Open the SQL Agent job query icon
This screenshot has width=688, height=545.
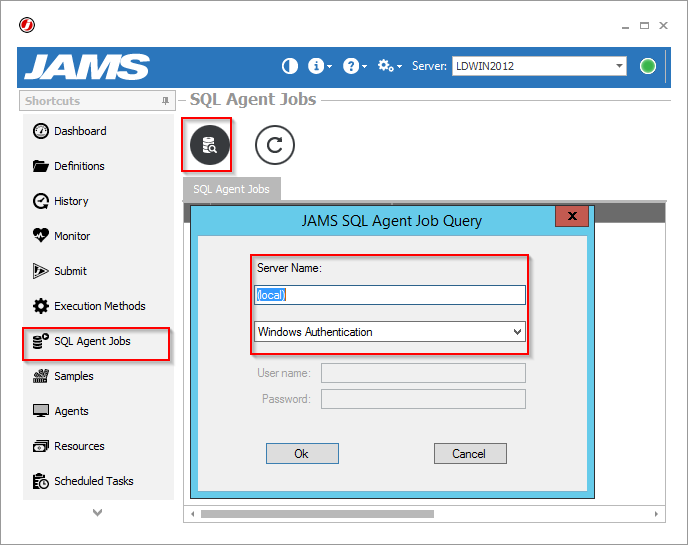209,145
